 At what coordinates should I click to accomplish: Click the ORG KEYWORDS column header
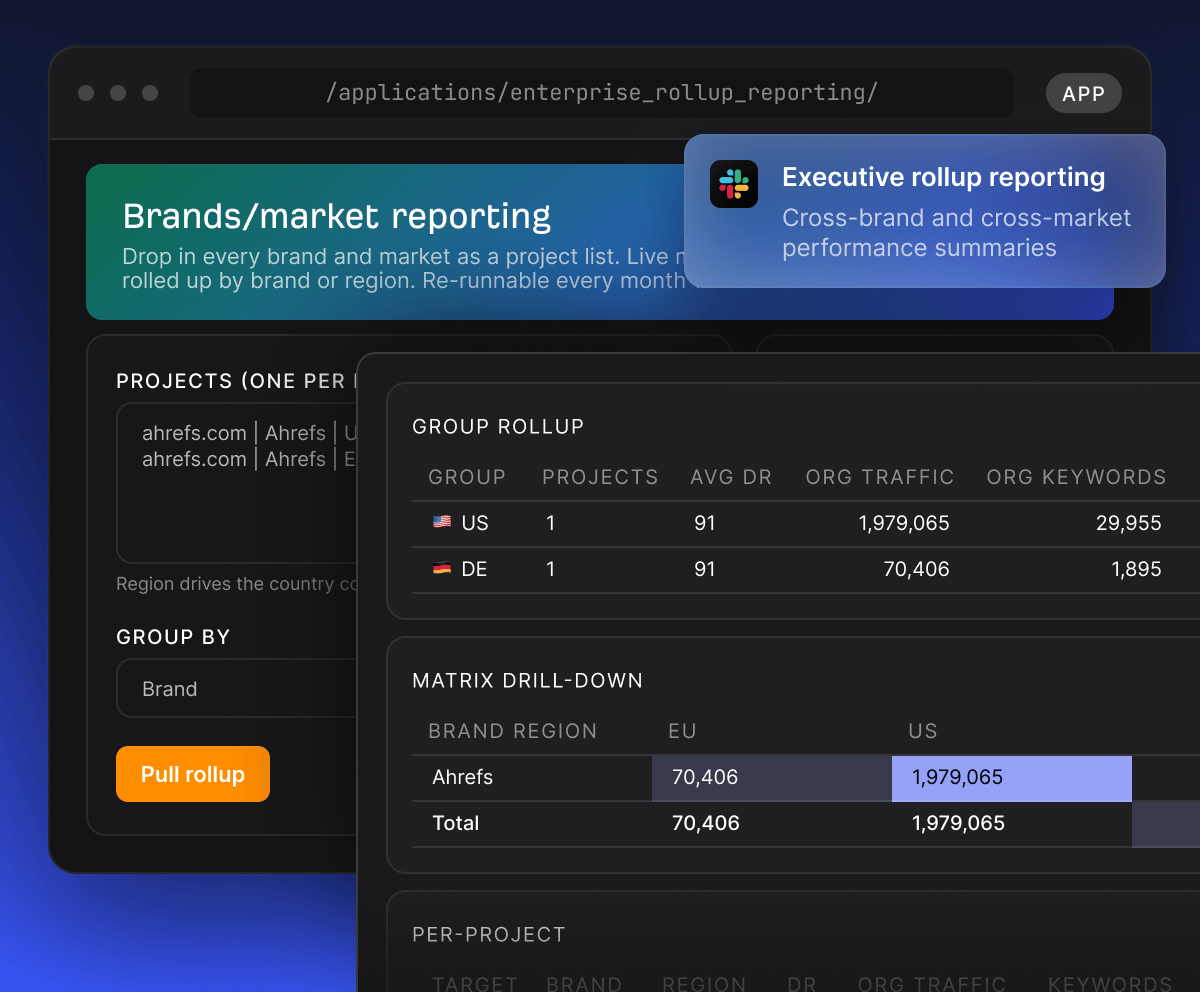(1076, 477)
